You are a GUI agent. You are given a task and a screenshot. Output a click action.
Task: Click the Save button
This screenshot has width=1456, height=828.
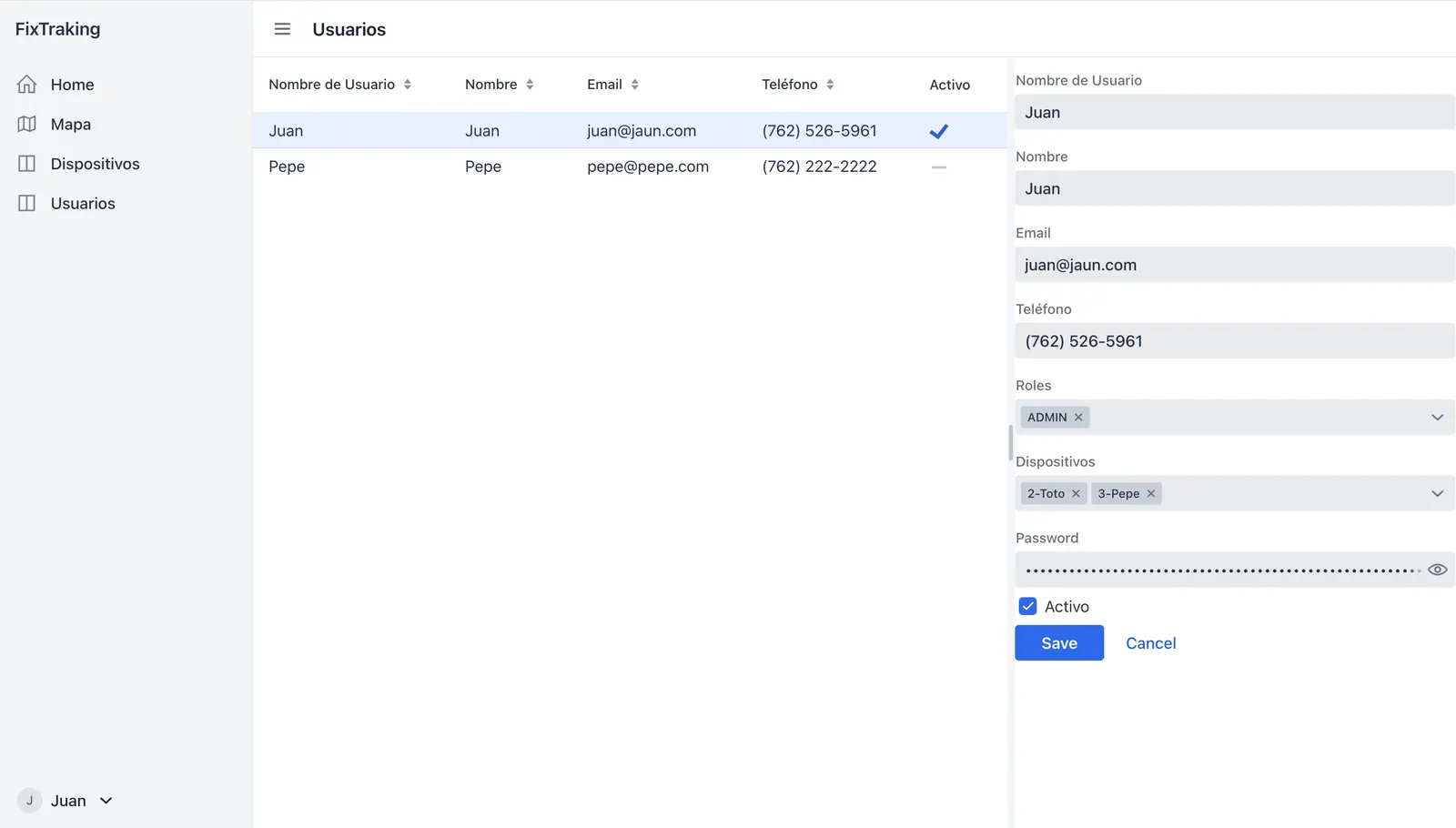[x=1059, y=643]
